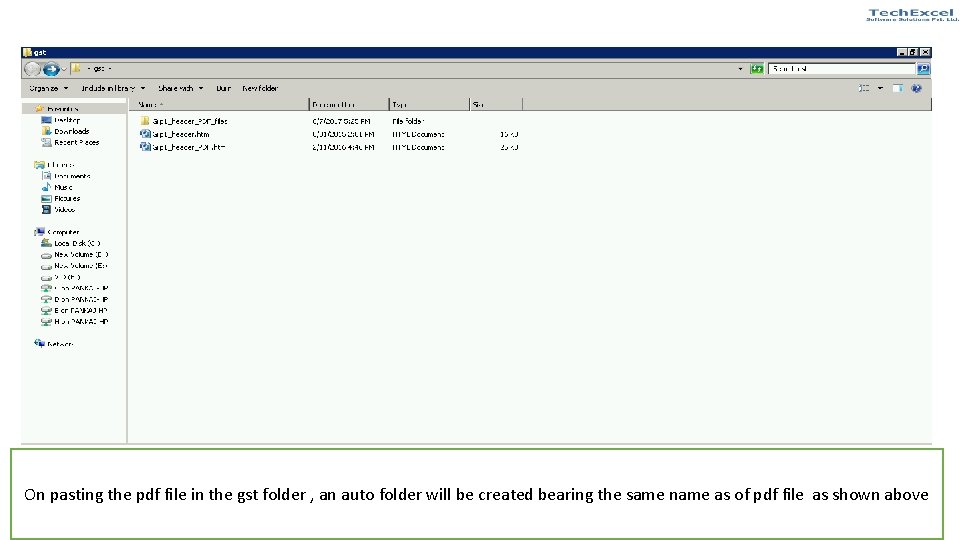
Task: Close the gst window
Action: click(x=925, y=53)
